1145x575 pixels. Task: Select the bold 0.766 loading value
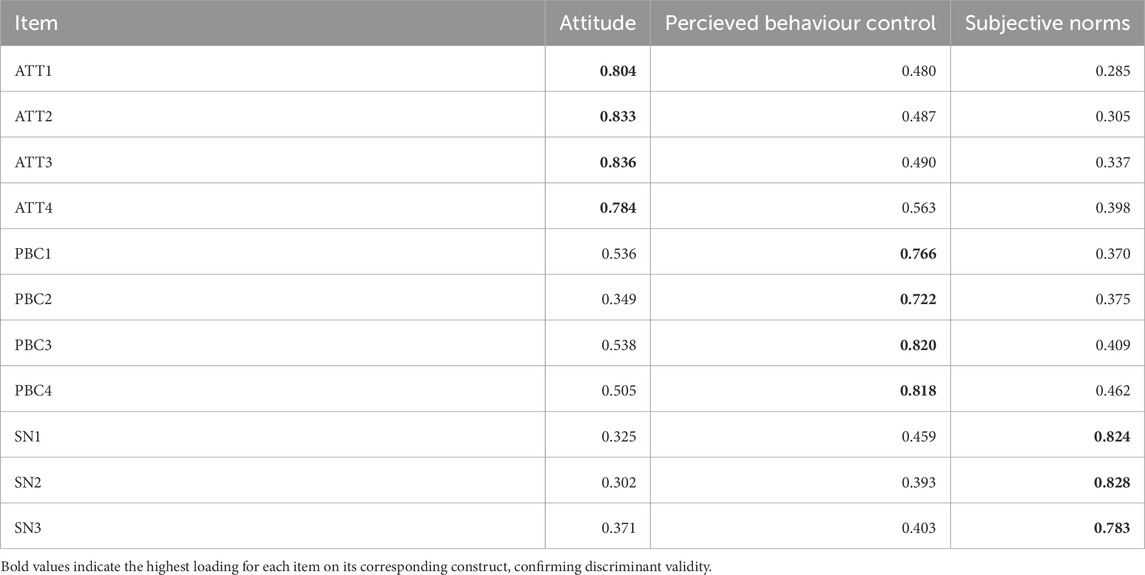[x=918, y=254]
